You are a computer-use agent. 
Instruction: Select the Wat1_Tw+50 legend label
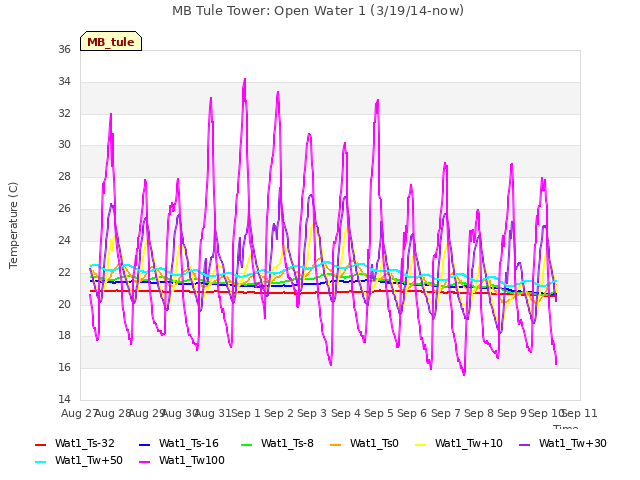89,460
